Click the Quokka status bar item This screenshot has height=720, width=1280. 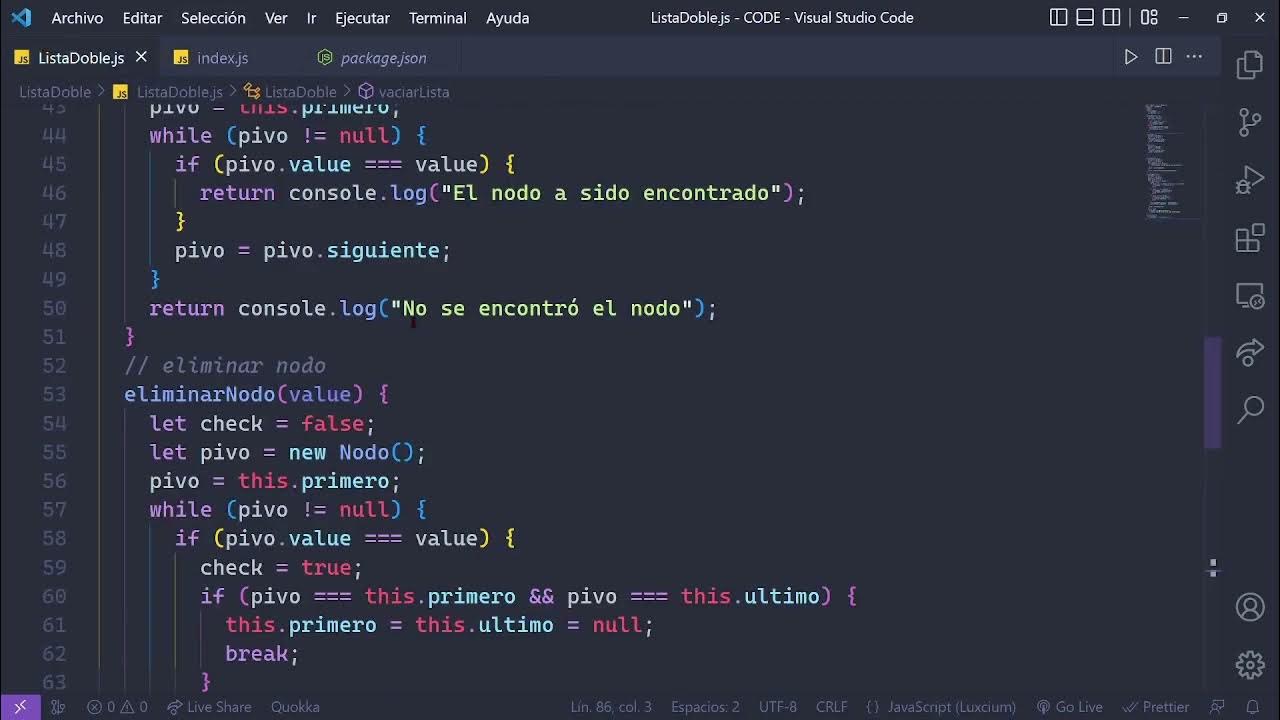pos(295,707)
